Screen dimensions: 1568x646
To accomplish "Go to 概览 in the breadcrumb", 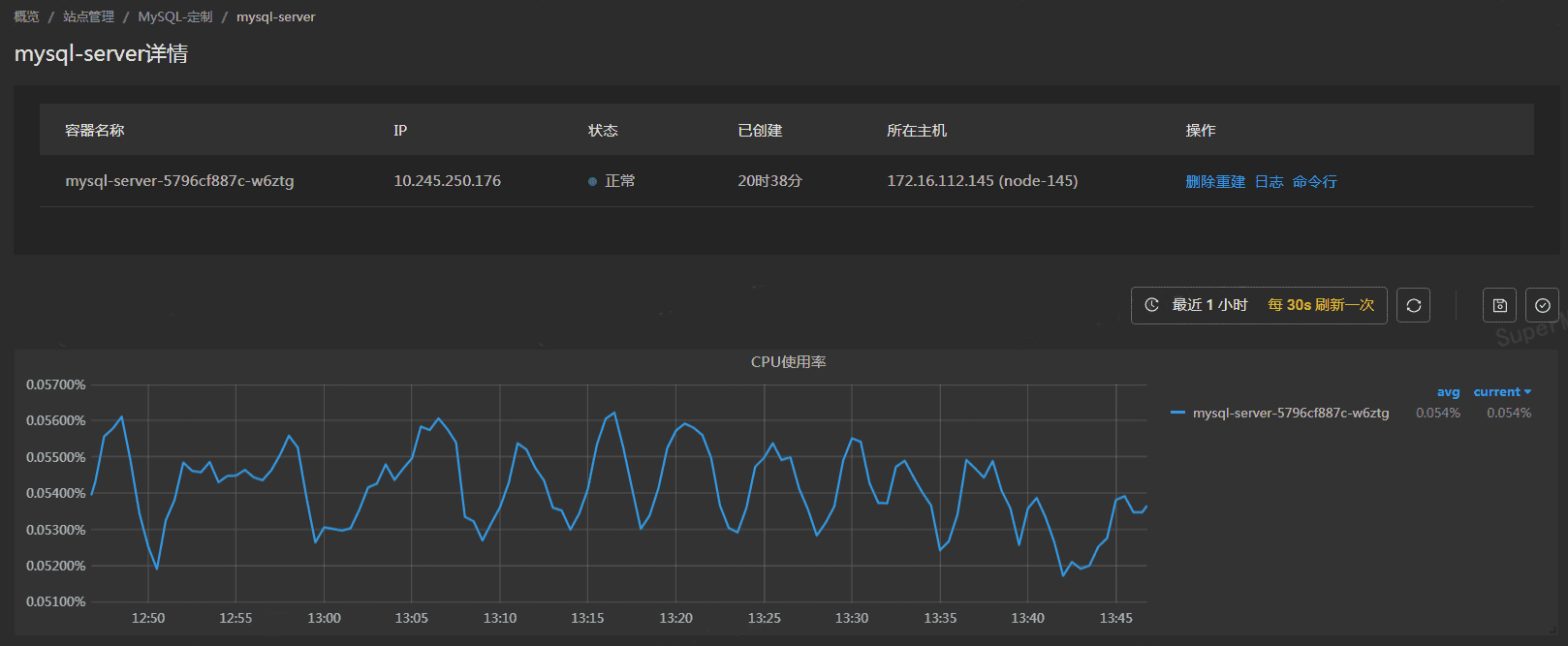I will pyautogui.click(x=27, y=17).
